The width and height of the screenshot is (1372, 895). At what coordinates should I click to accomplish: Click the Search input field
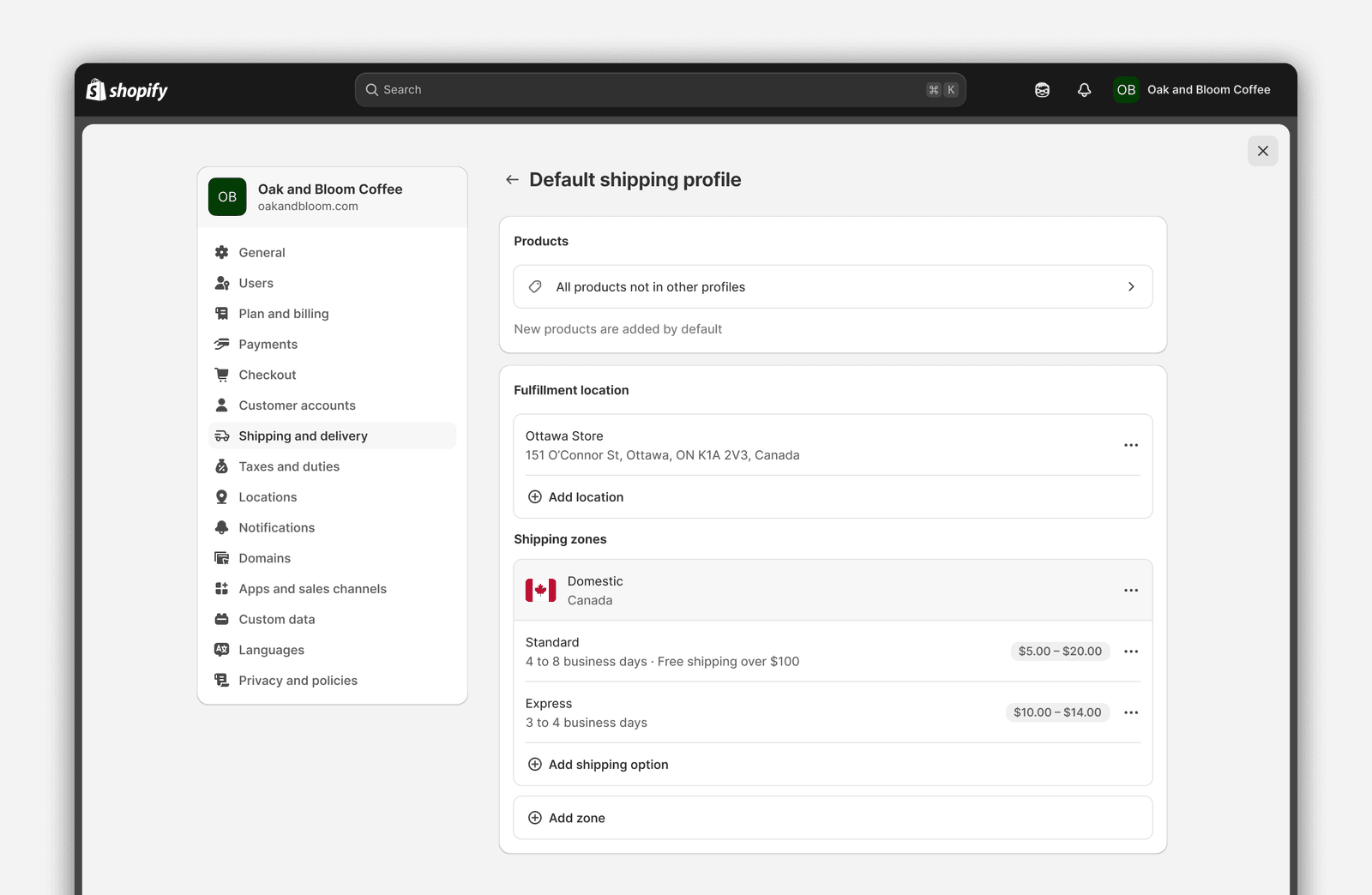pos(660,90)
